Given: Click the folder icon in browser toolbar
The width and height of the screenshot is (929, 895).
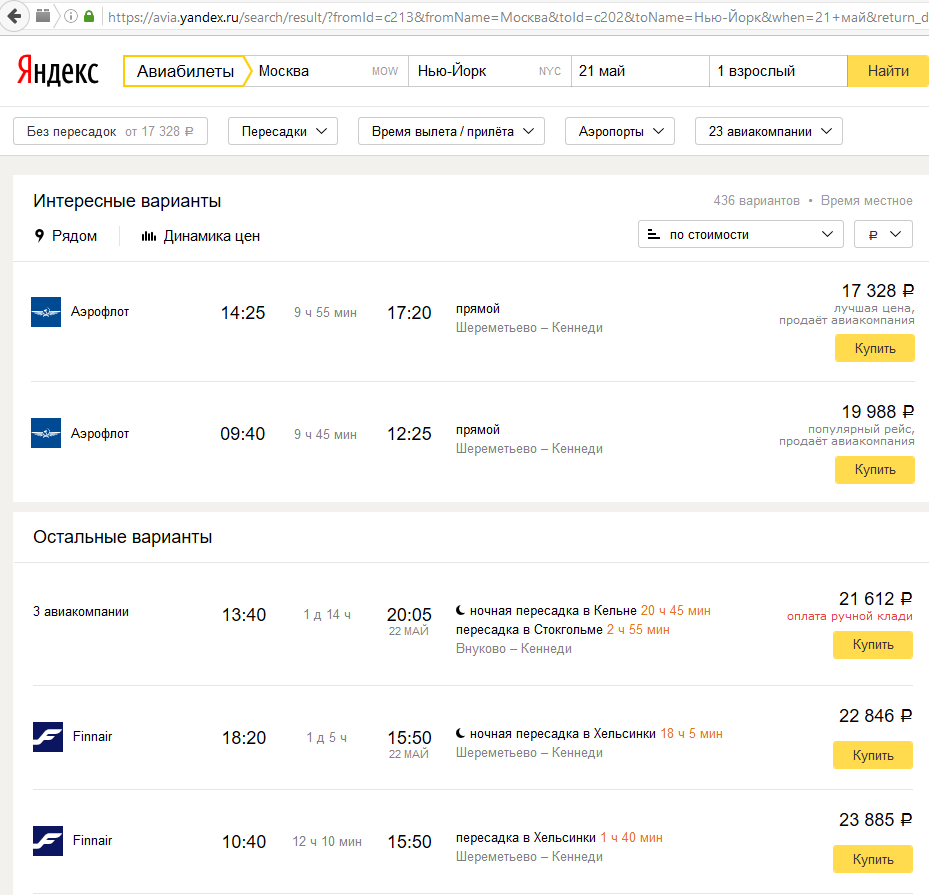Looking at the screenshot, I should coord(43,16).
